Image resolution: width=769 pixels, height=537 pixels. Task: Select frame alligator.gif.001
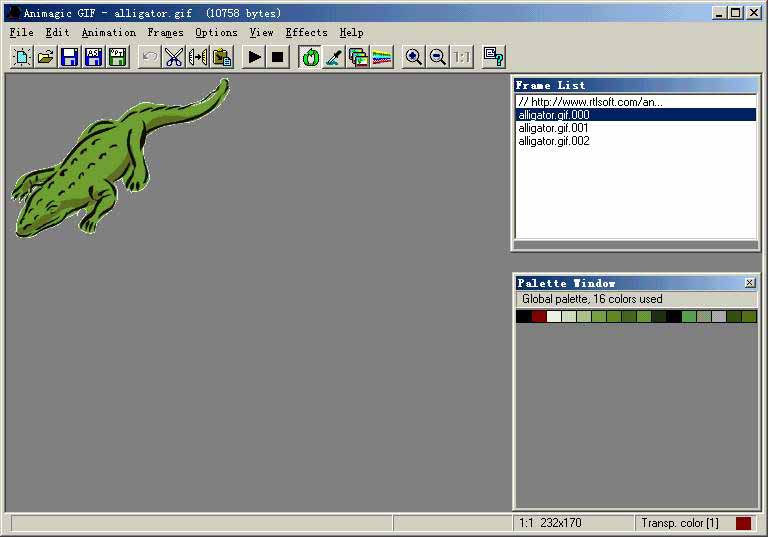(636, 128)
